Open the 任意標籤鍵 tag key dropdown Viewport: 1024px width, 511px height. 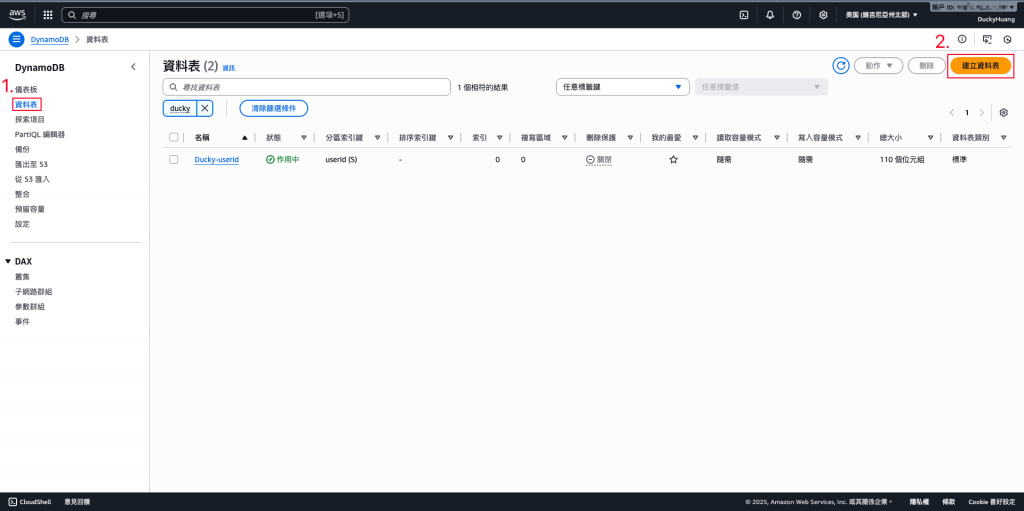point(622,87)
